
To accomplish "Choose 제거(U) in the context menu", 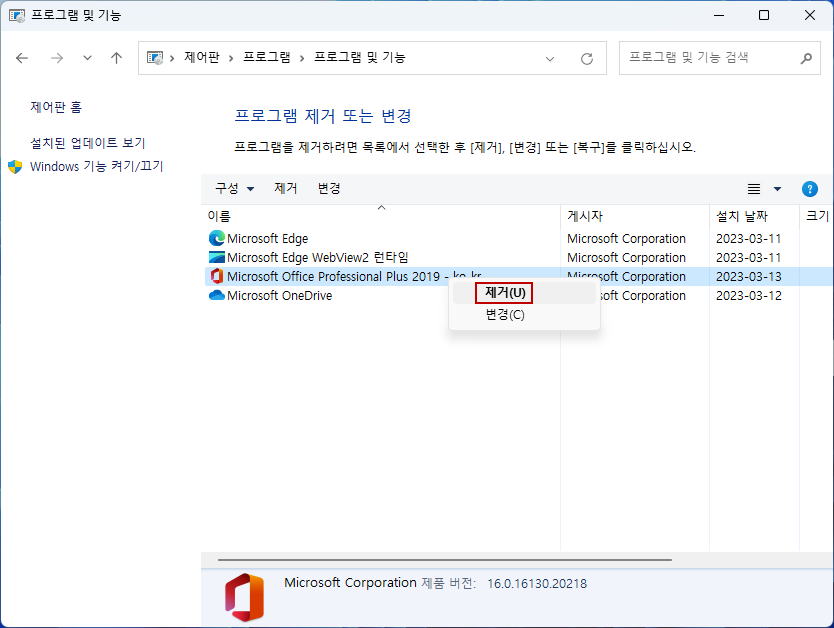I will pos(524,293).
